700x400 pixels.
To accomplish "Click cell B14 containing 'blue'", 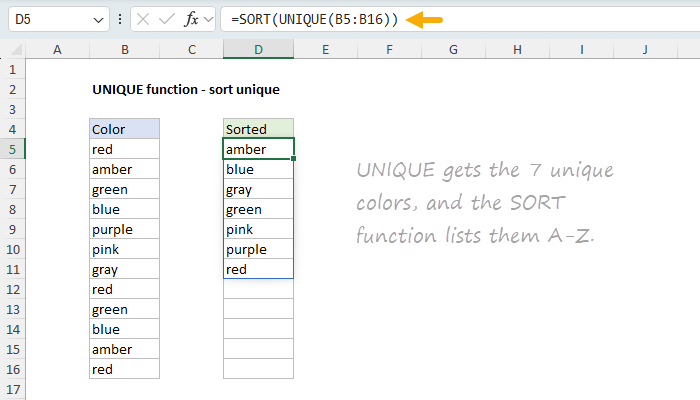I will [125, 329].
